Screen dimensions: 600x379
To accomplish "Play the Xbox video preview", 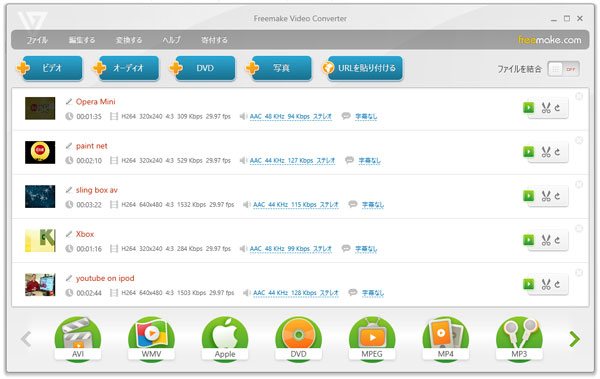I will pos(528,240).
